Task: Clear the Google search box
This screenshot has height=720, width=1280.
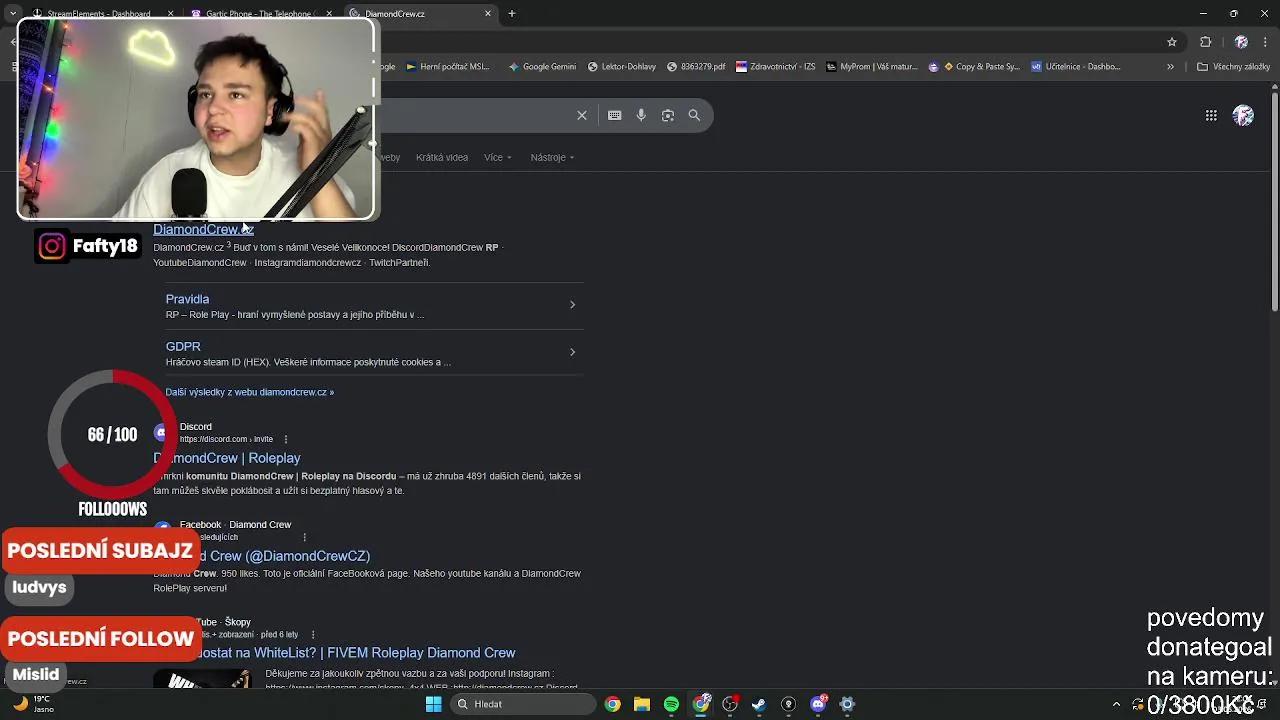Action: pyautogui.click(x=582, y=115)
